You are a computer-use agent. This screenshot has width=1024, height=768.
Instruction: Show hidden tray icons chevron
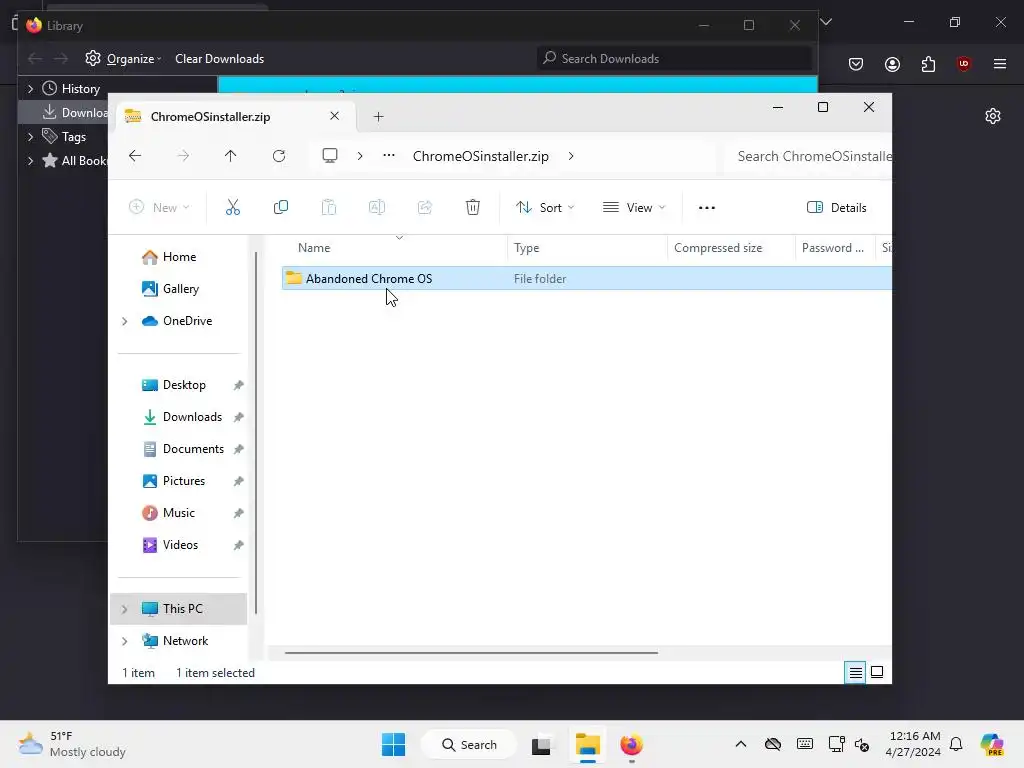(741, 744)
